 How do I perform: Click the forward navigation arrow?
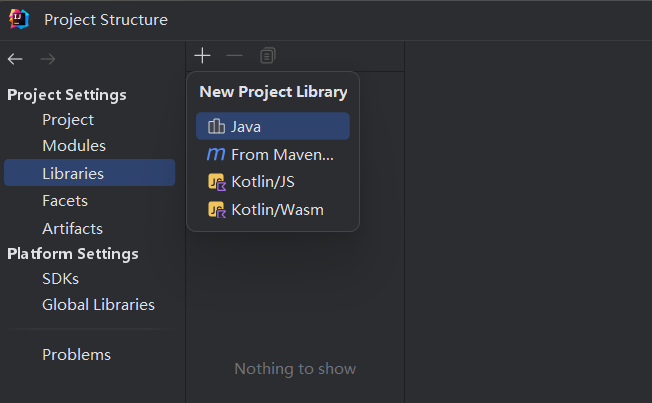(47, 59)
